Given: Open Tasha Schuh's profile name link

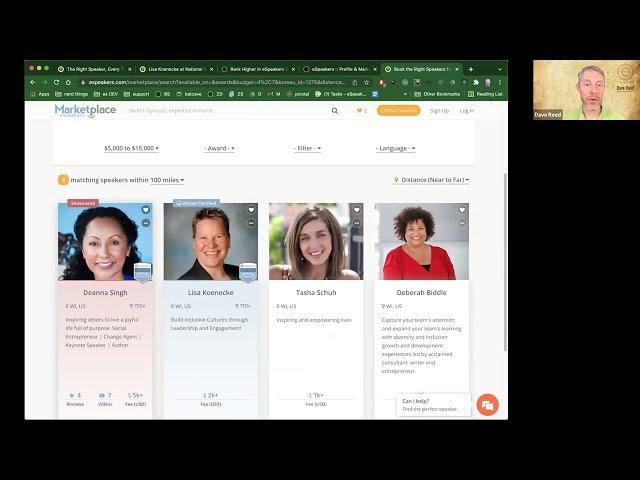Looking at the screenshot, I should [x=316, y=293].
